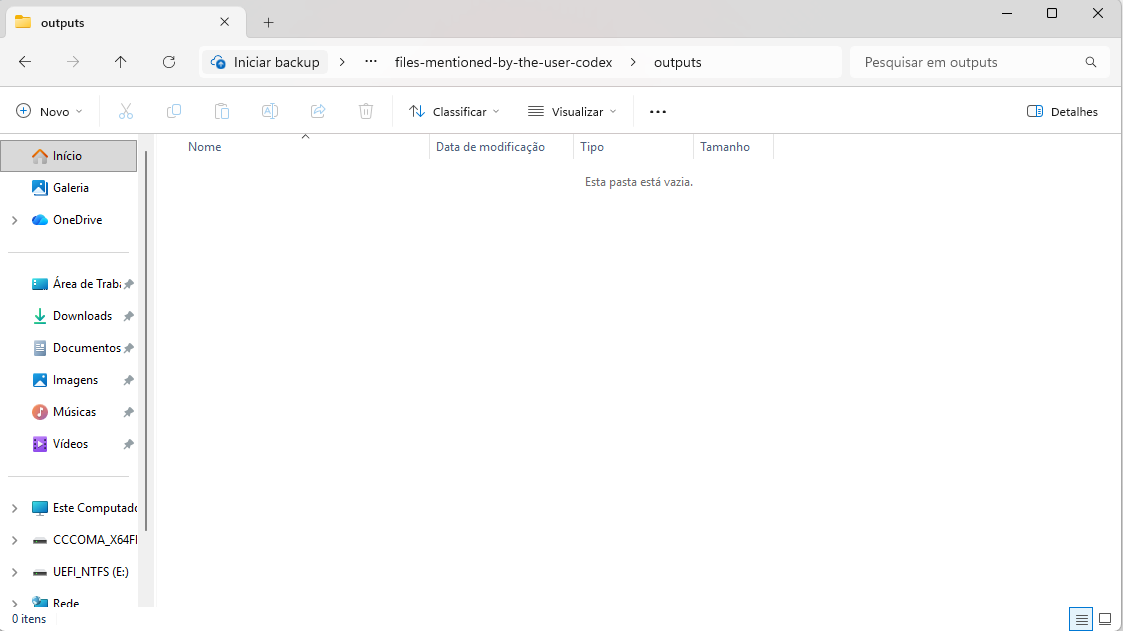Screen dimensions: 1123x631
Task: Go back with the left arrow
Action: point(25,62)
